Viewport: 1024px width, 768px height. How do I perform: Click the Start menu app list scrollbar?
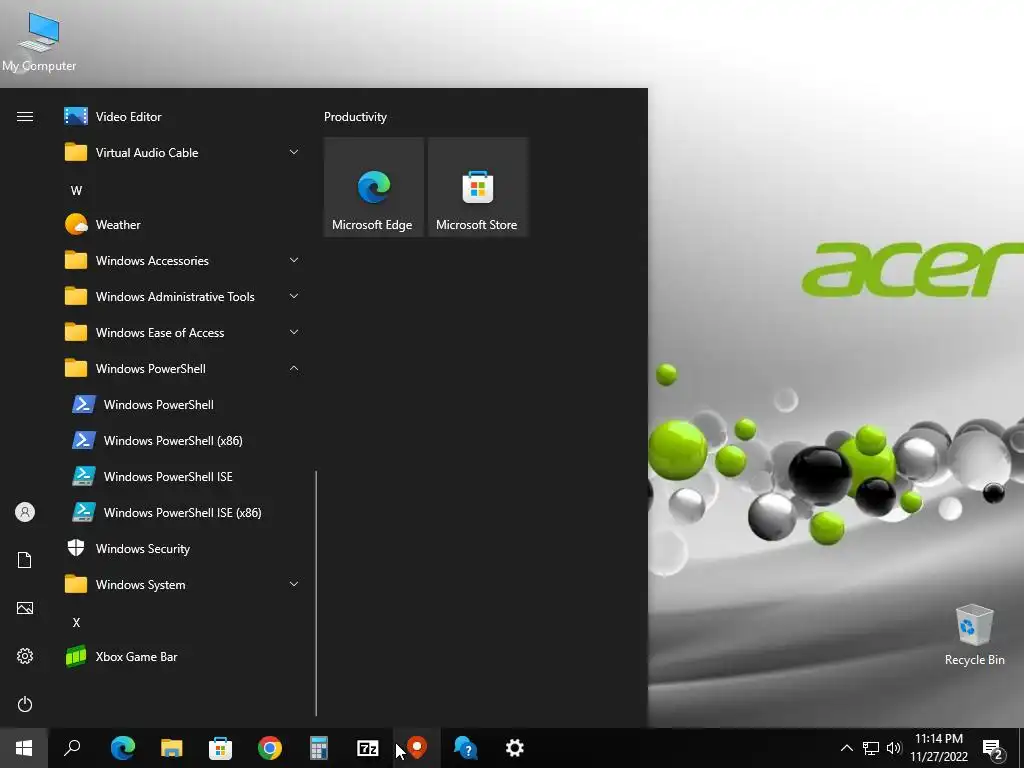(x=316, y=593)
